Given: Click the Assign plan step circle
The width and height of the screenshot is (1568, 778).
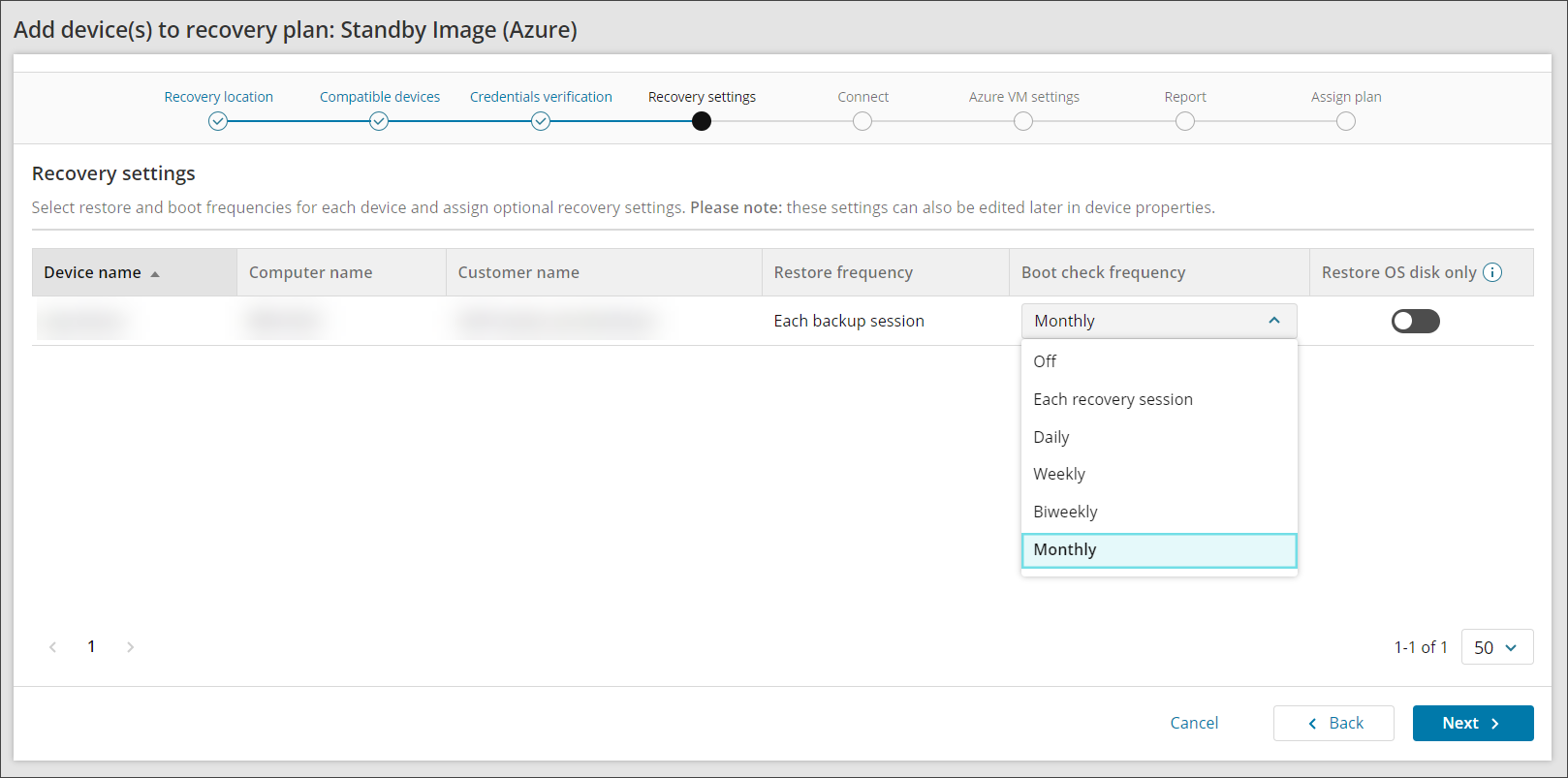Looking at the screenshot, I should [1346, 121].
